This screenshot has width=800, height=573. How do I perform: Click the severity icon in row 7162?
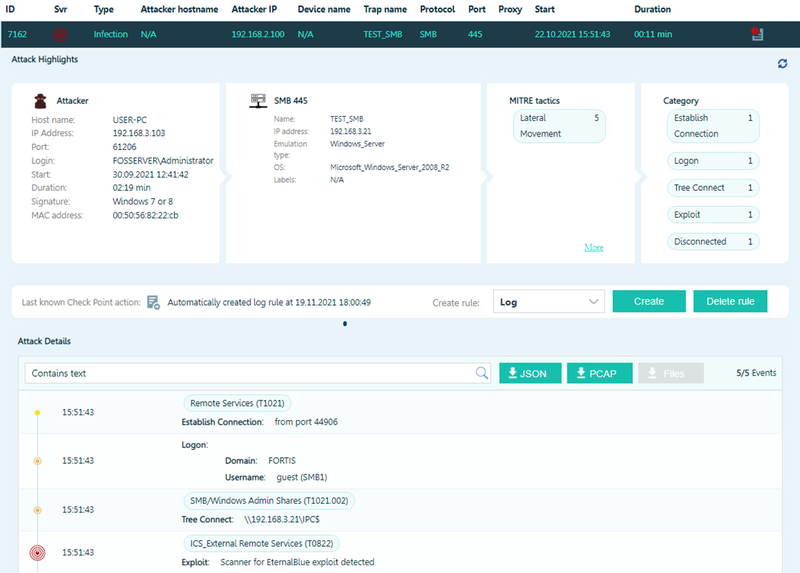point(60,34)
